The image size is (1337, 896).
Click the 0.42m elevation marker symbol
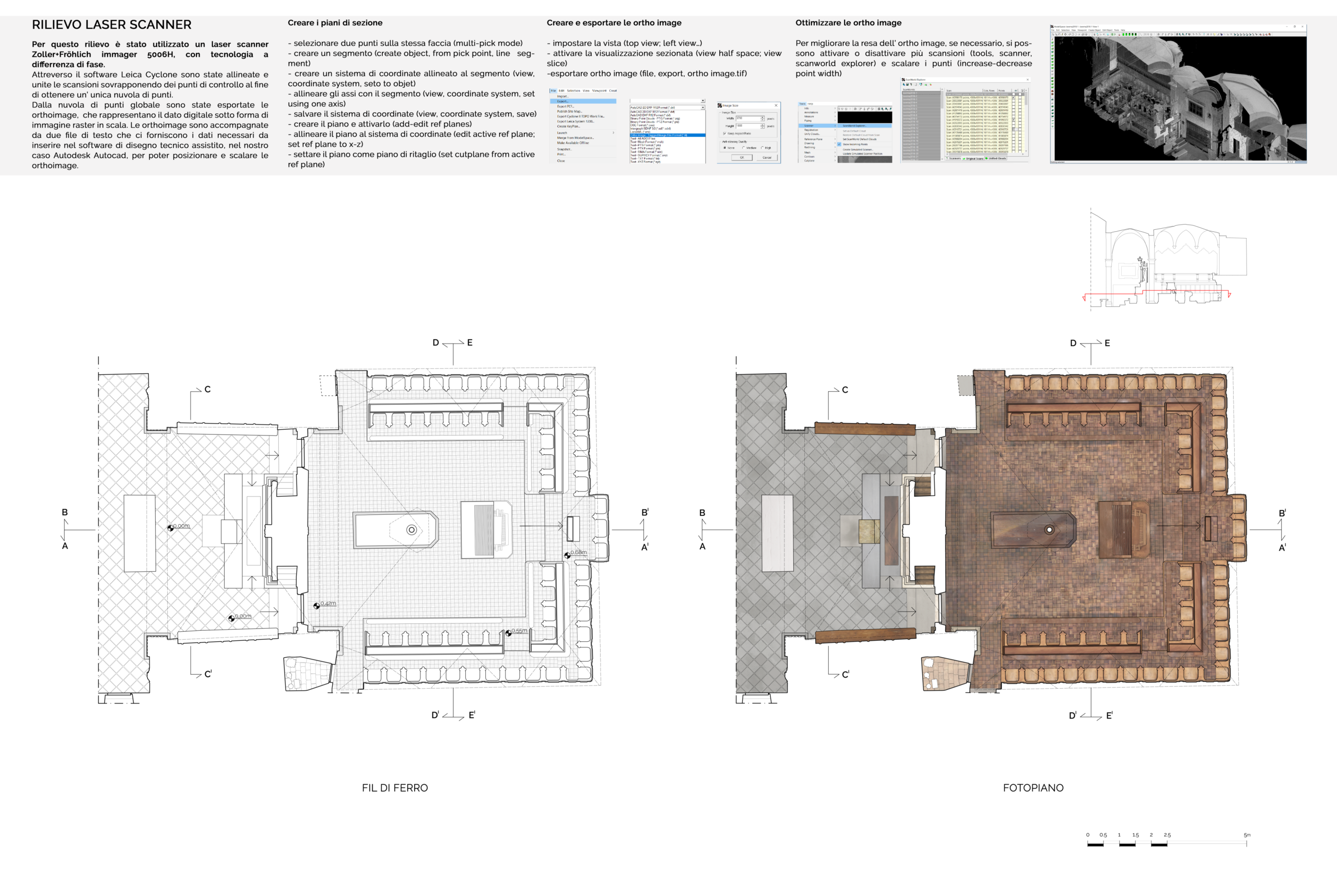click(316, 606)
